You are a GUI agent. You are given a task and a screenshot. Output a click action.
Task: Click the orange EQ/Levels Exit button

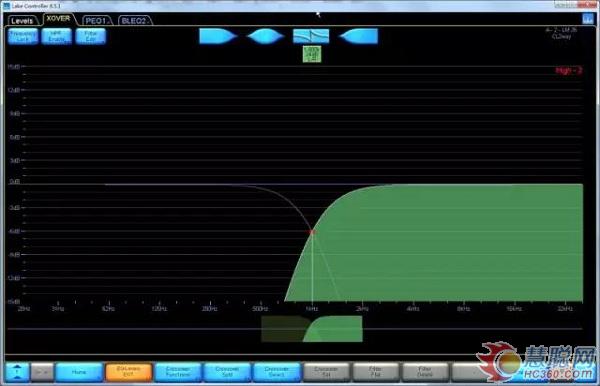[x=129, y=372]
